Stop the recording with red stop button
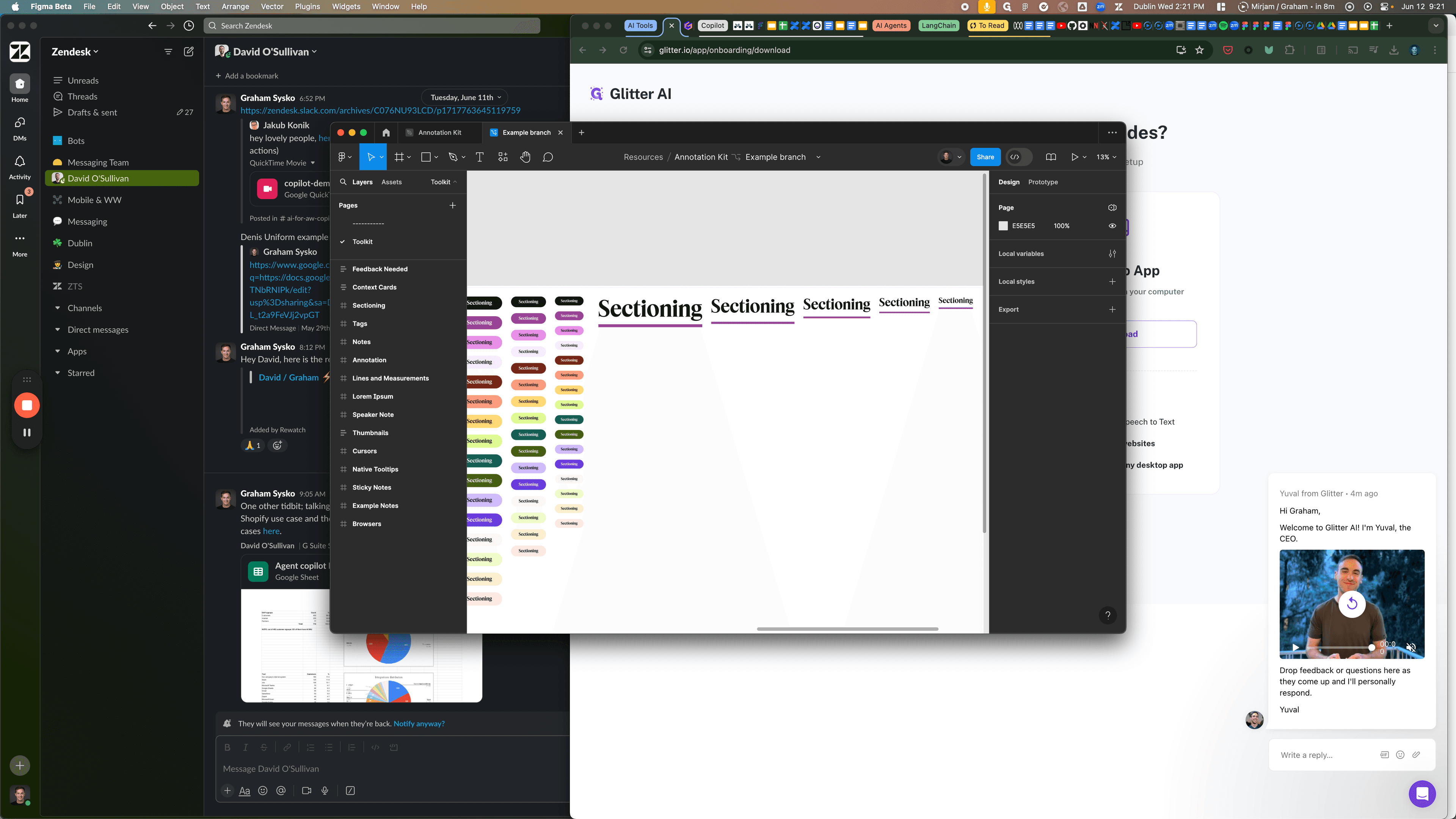The height and width of the screenshot is (819, 1456). 27,405
